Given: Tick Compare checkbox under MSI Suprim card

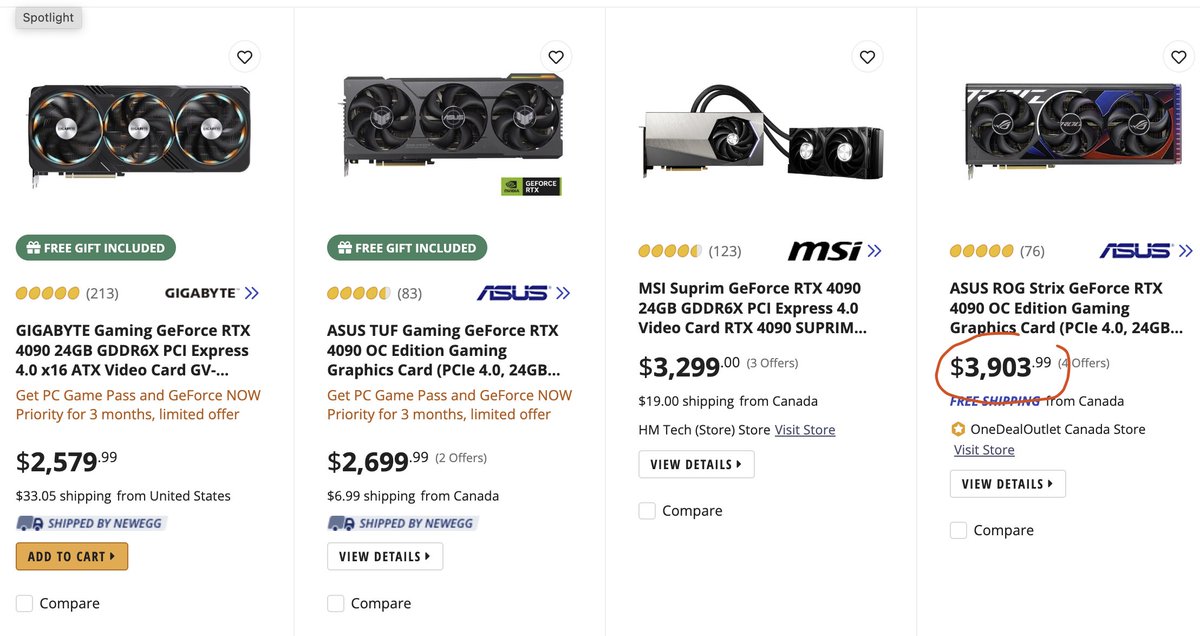Looking at the screenshot, I should point(647,510).
